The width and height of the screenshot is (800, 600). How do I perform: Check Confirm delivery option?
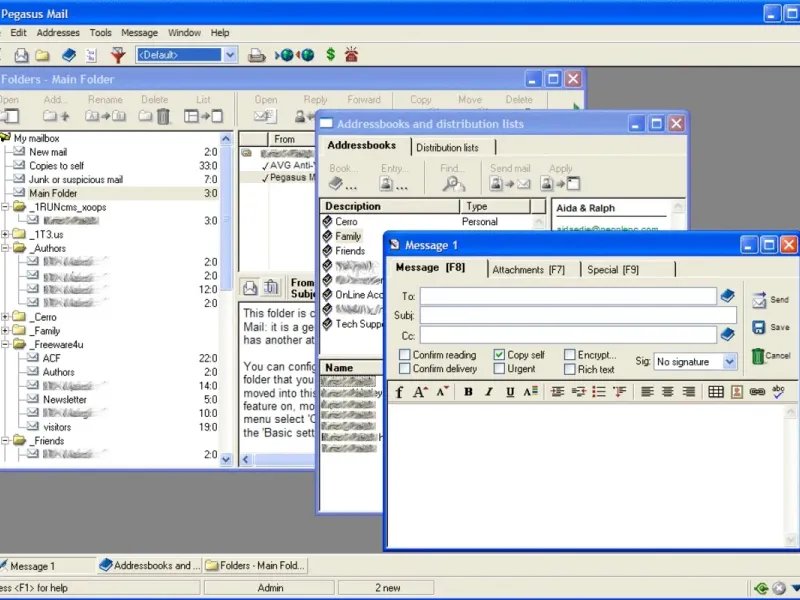405,368
